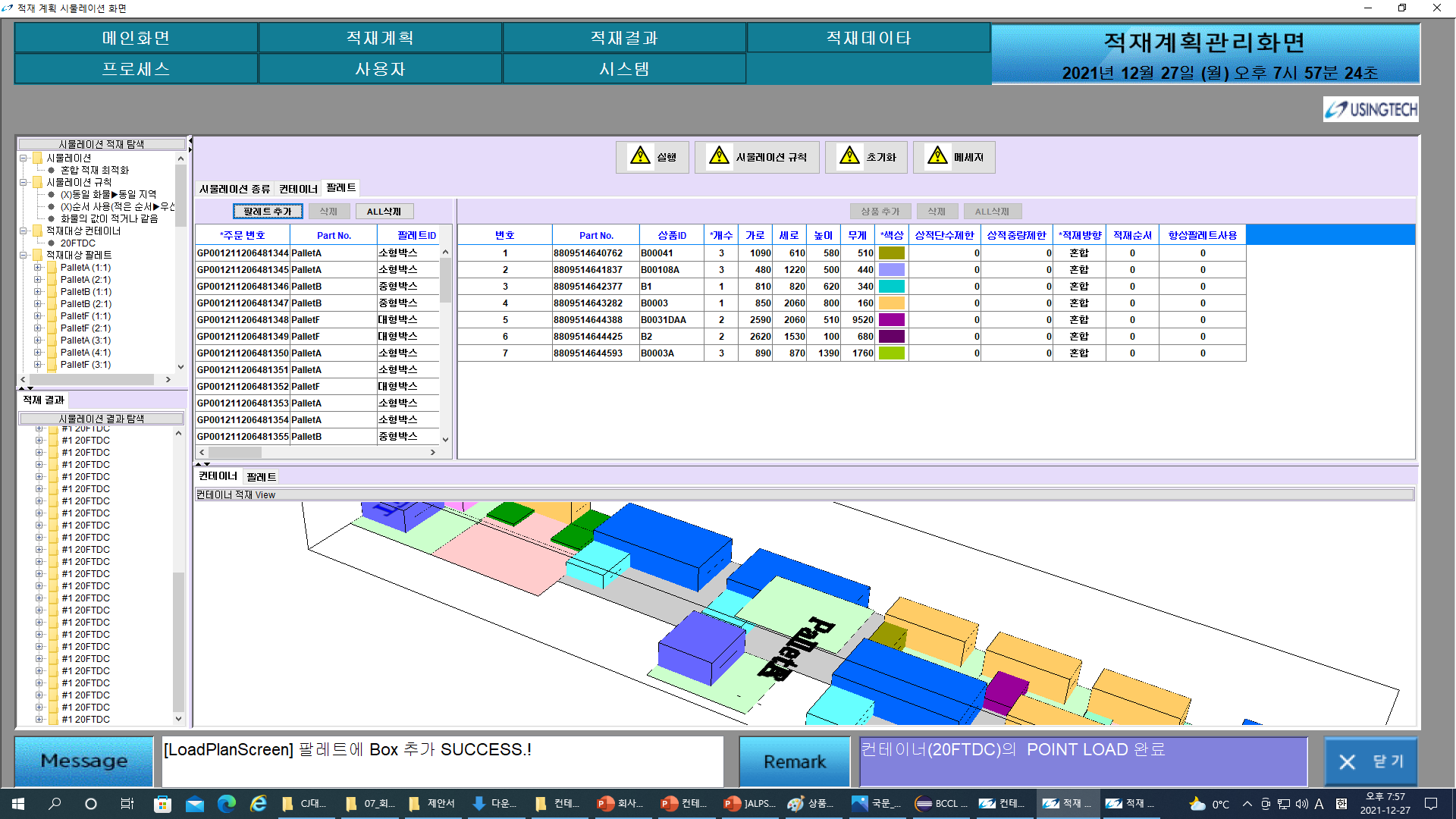Screen dimensions: 1456x819
Task: Collapse the 적재대상 팔레트 tree node
Action: point(24,255)
